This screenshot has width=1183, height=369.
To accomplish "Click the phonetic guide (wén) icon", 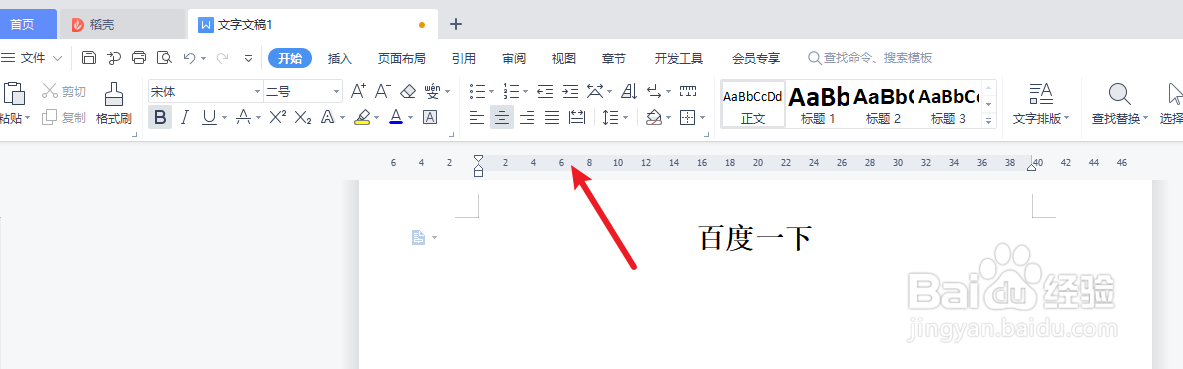I will pyautogui.click(x=432, y=91).
